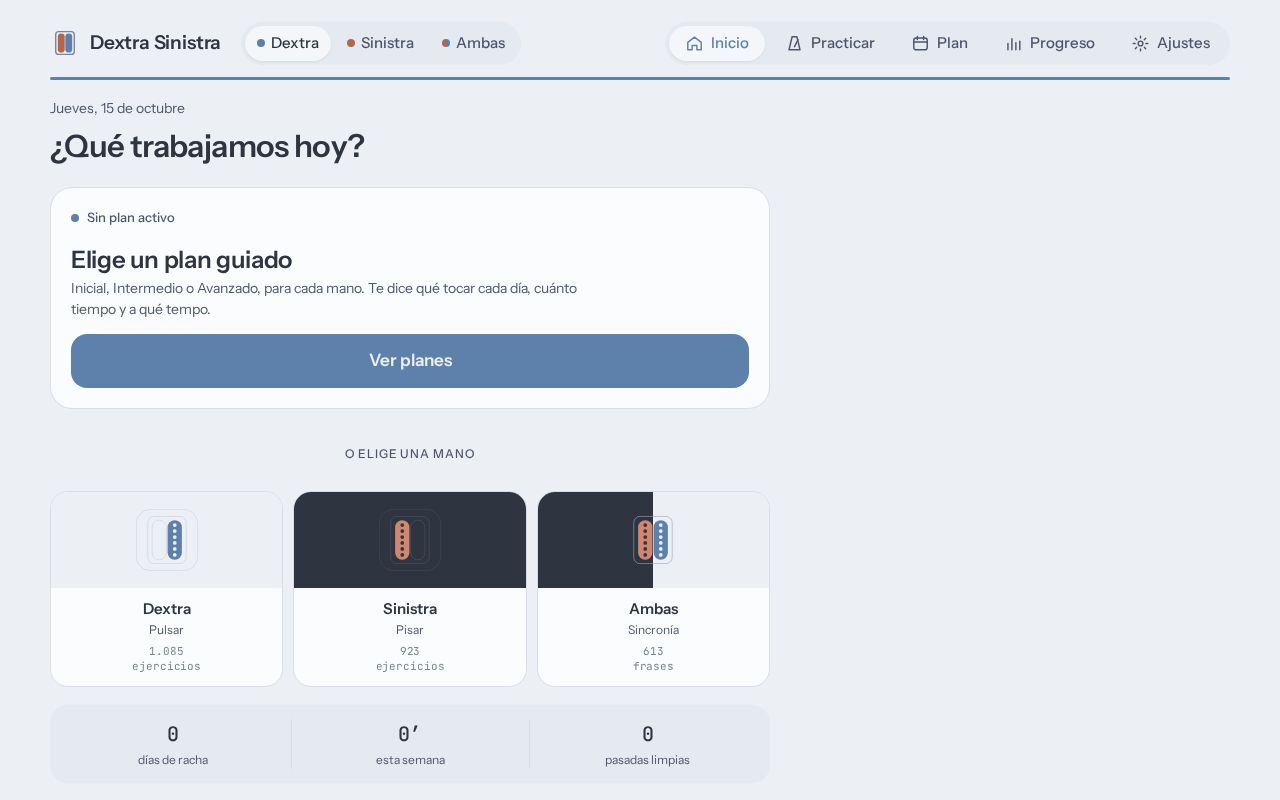1280x800 pixels.
Task: Click the esta semana stat
Action: point(410,745)
